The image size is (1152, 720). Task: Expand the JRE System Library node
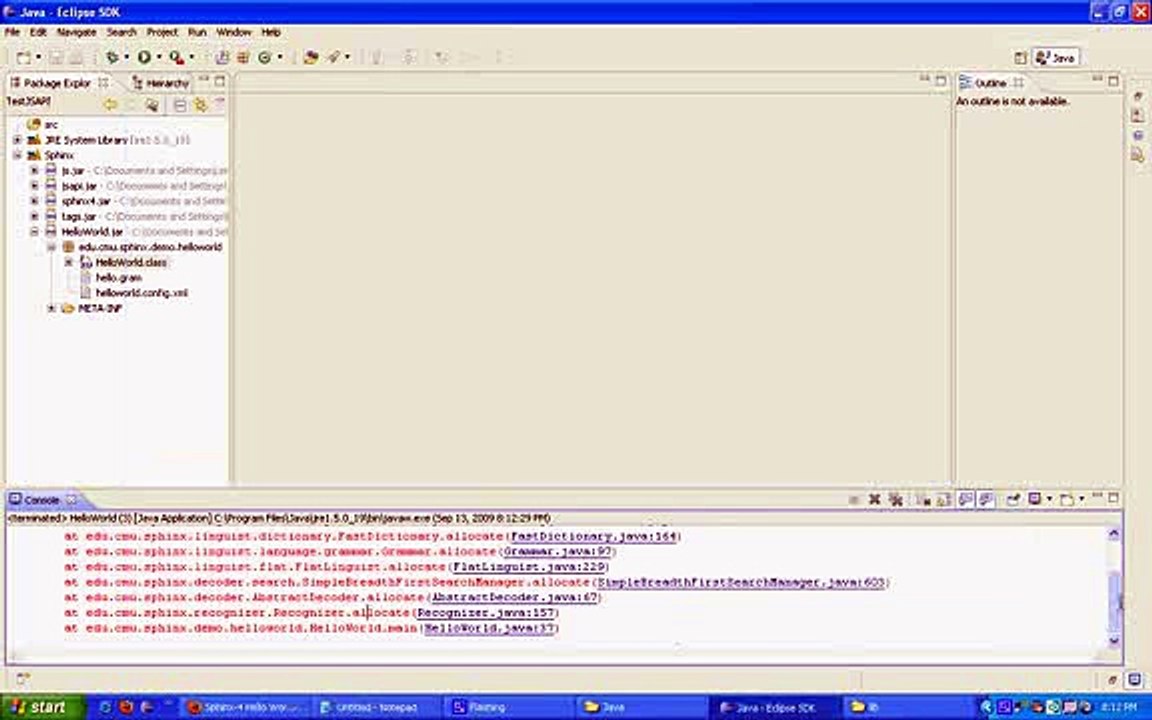[18, 140]
